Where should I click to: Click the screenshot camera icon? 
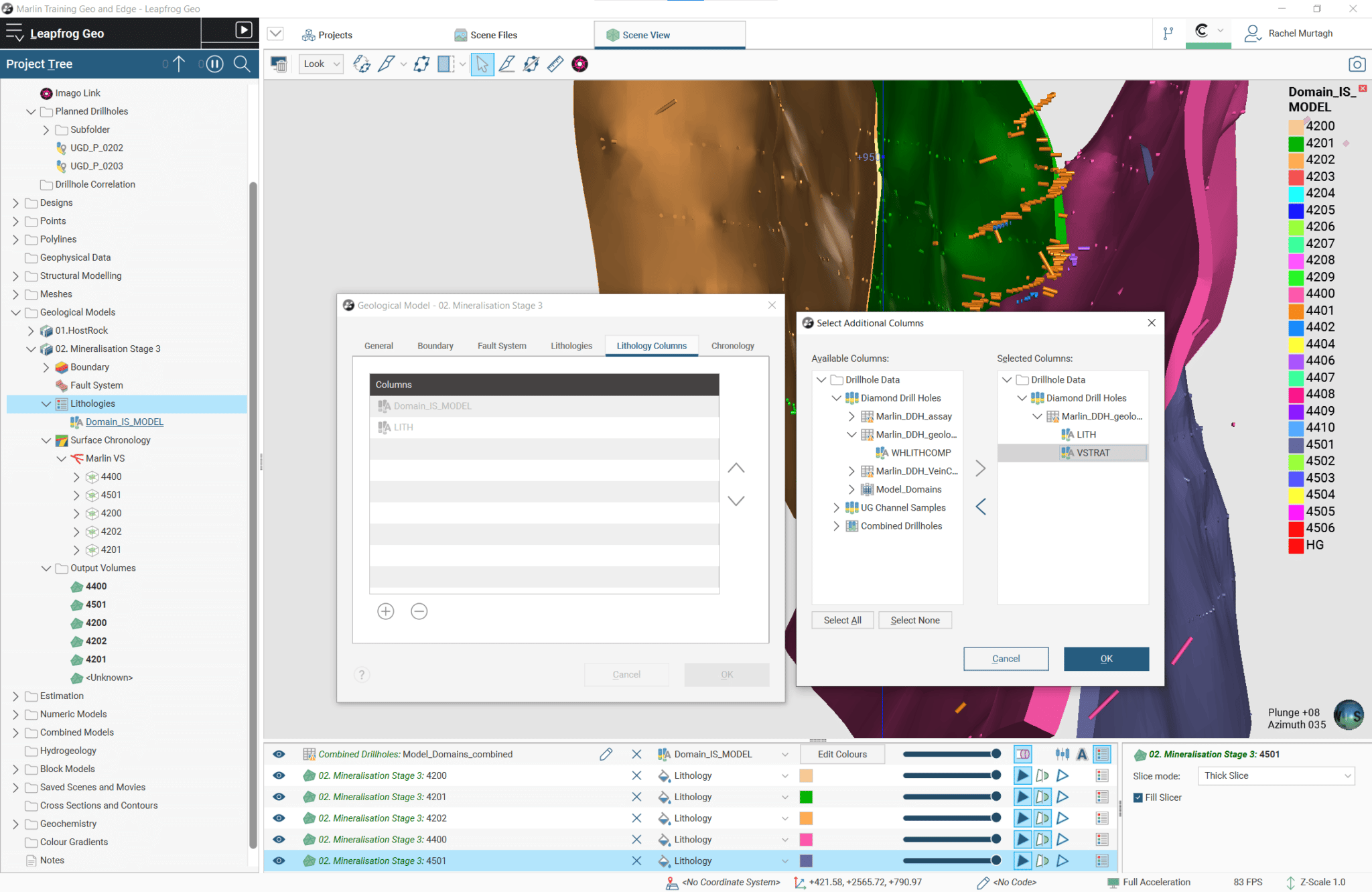1357,64
